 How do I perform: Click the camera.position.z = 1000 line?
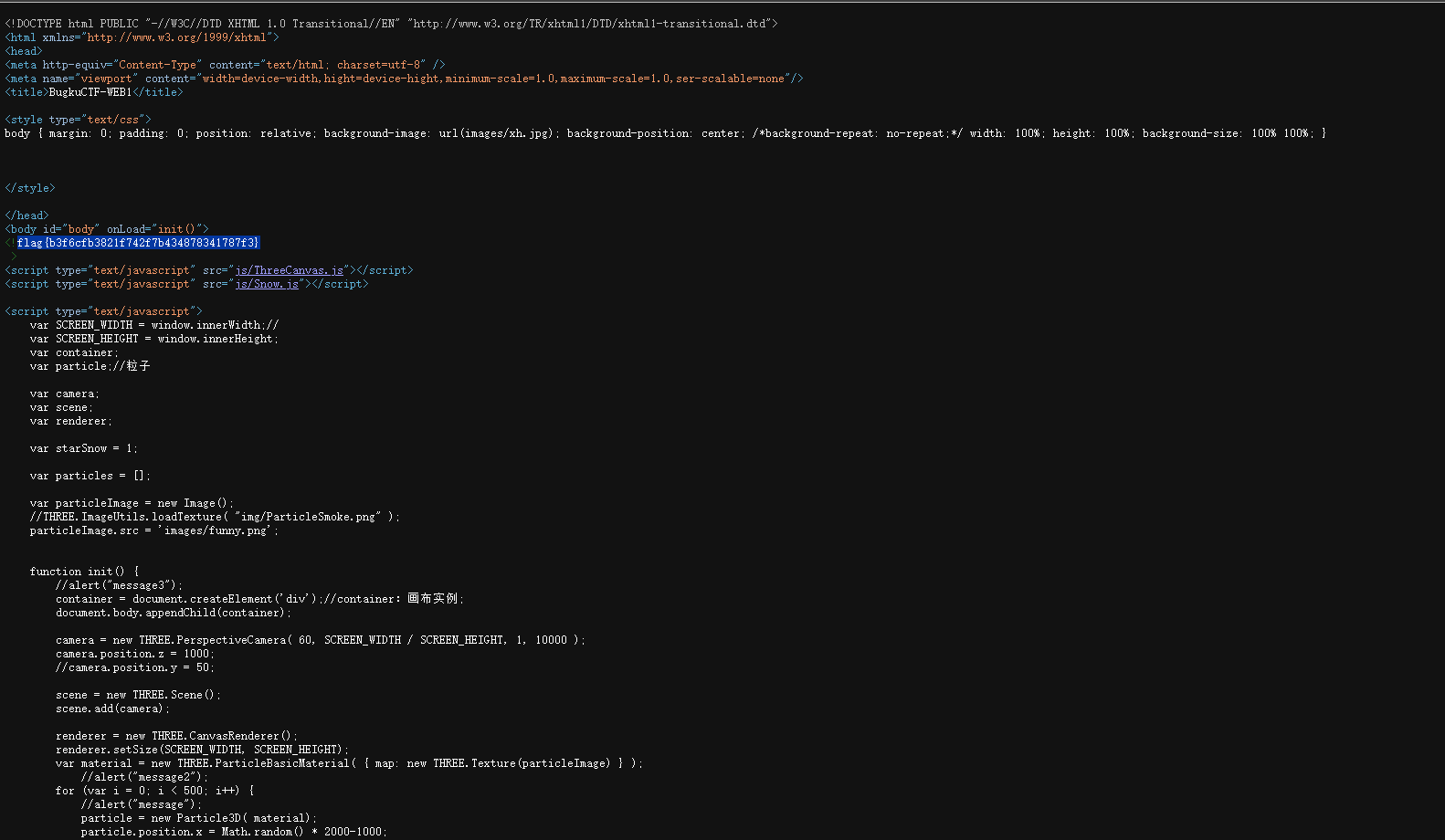[x=134, y=654]
